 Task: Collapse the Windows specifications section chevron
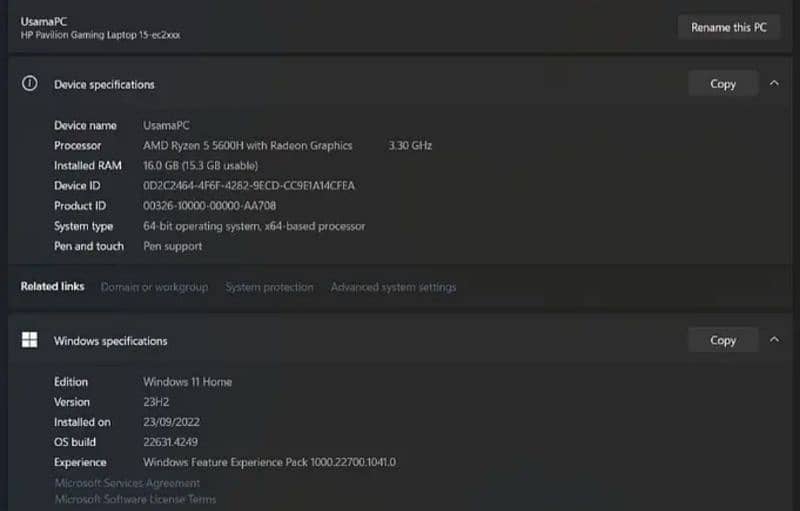pos(774,340)
